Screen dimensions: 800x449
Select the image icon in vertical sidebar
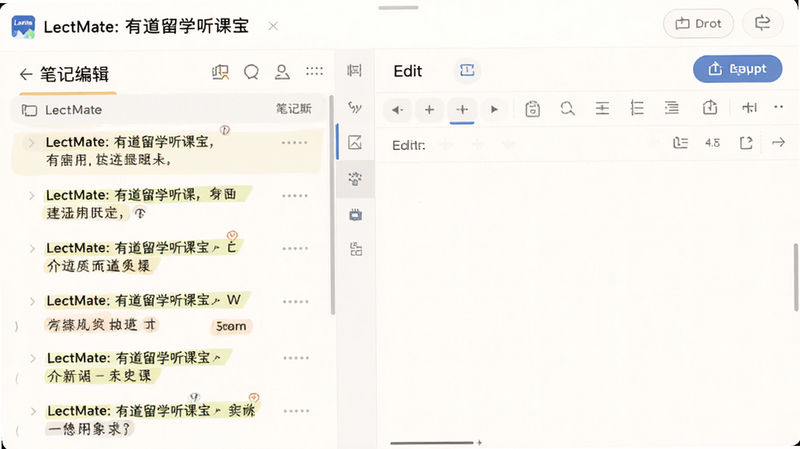coord(355,142)
